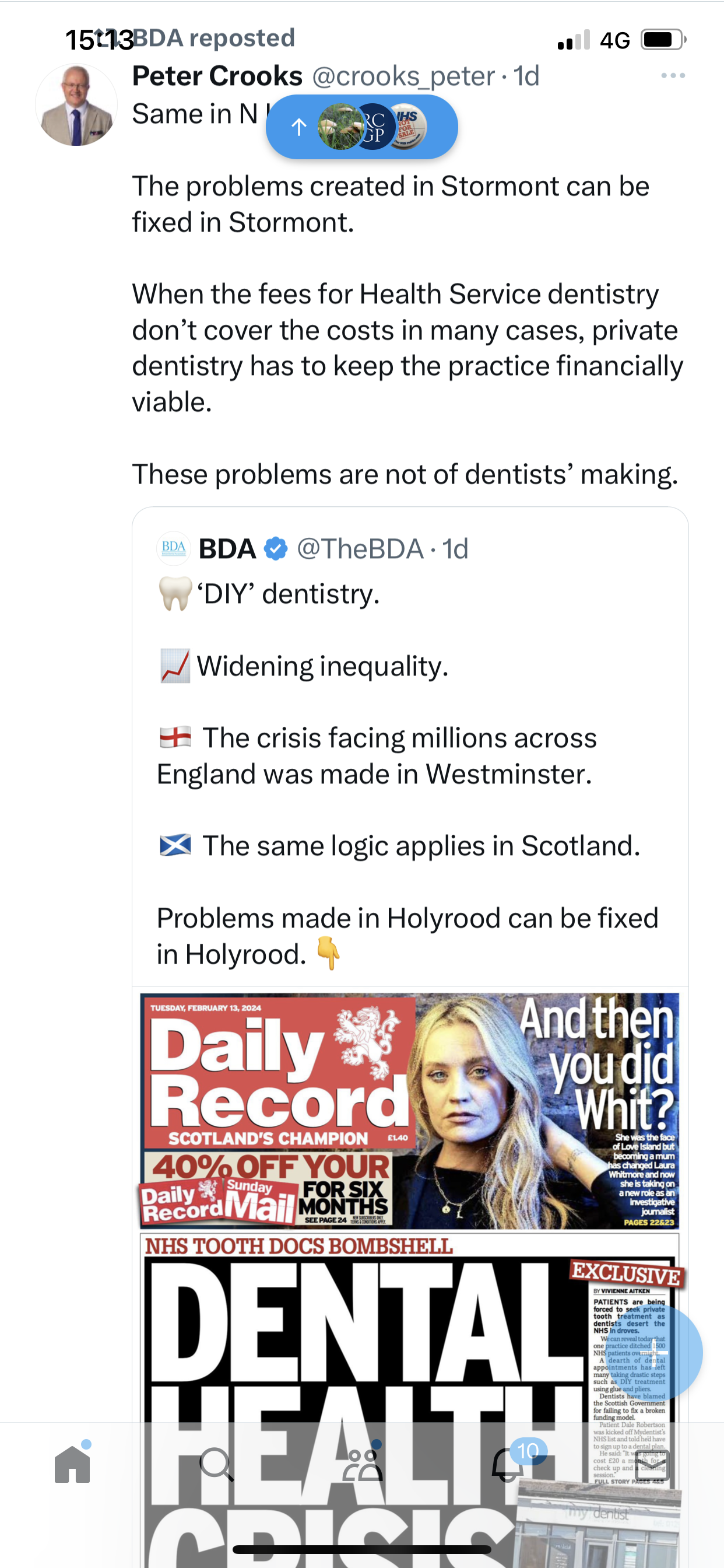This screenshot has height=1568, width=724.
Task: Open @crooks_peter handle link
Action: [403, 76]
